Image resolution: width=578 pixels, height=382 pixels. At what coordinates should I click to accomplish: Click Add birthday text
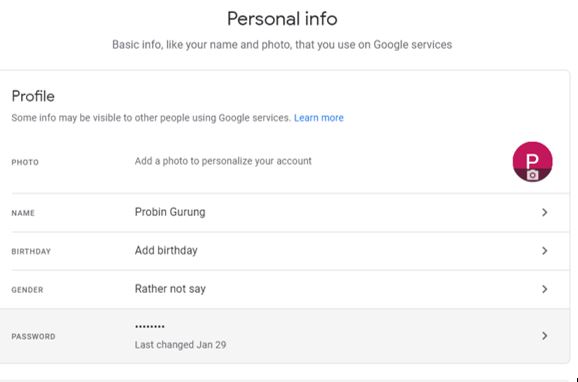tap(166, 250)
